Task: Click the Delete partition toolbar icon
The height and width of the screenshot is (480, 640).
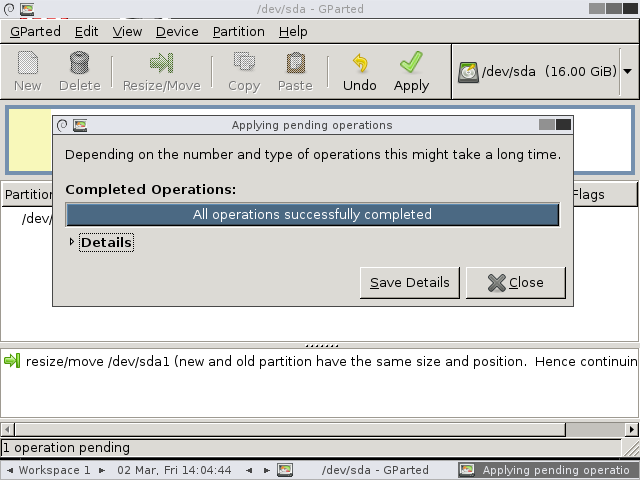Action: 79,64
